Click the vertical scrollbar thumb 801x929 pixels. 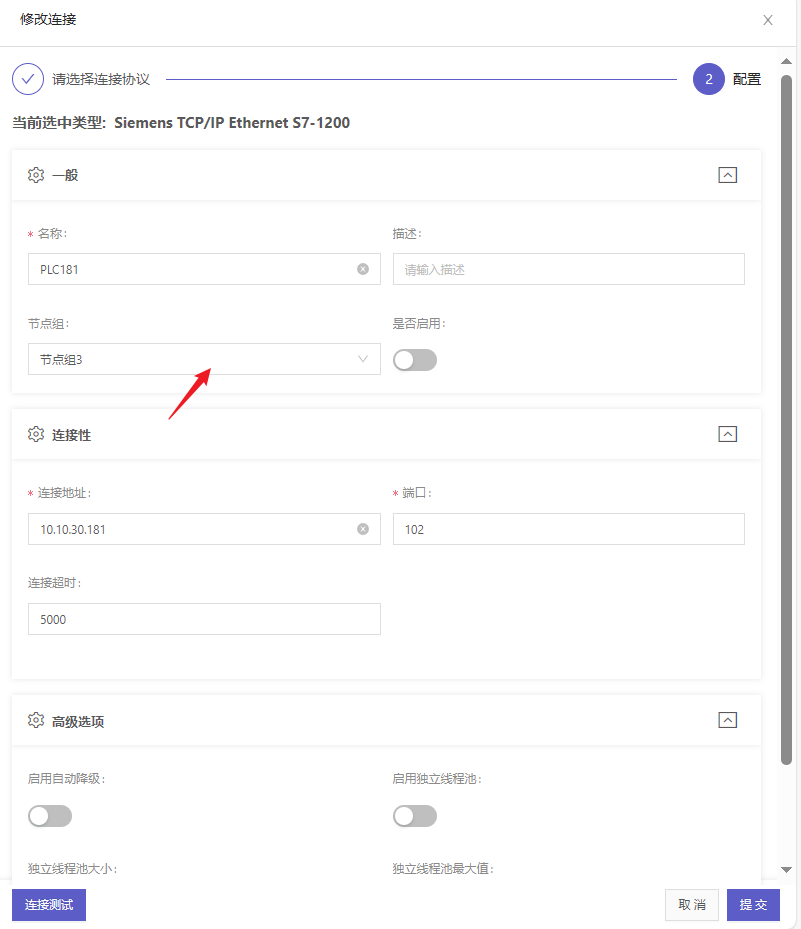coord(786,419)
